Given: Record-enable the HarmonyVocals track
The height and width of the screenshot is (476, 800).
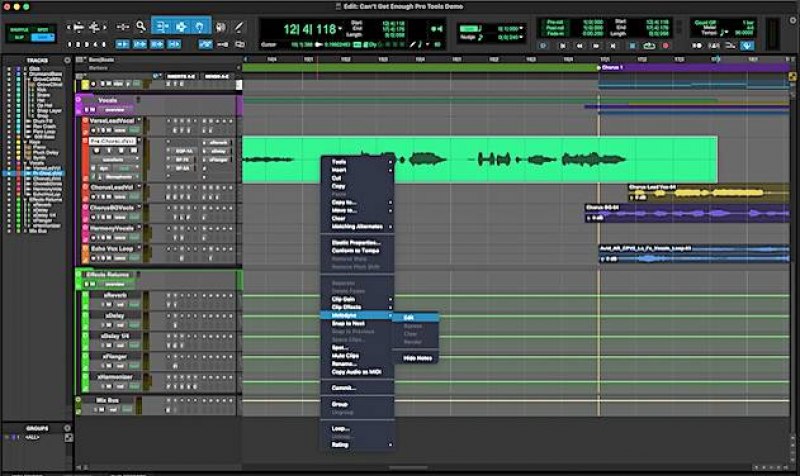Looking at the screenshot, I should point(94,238).
